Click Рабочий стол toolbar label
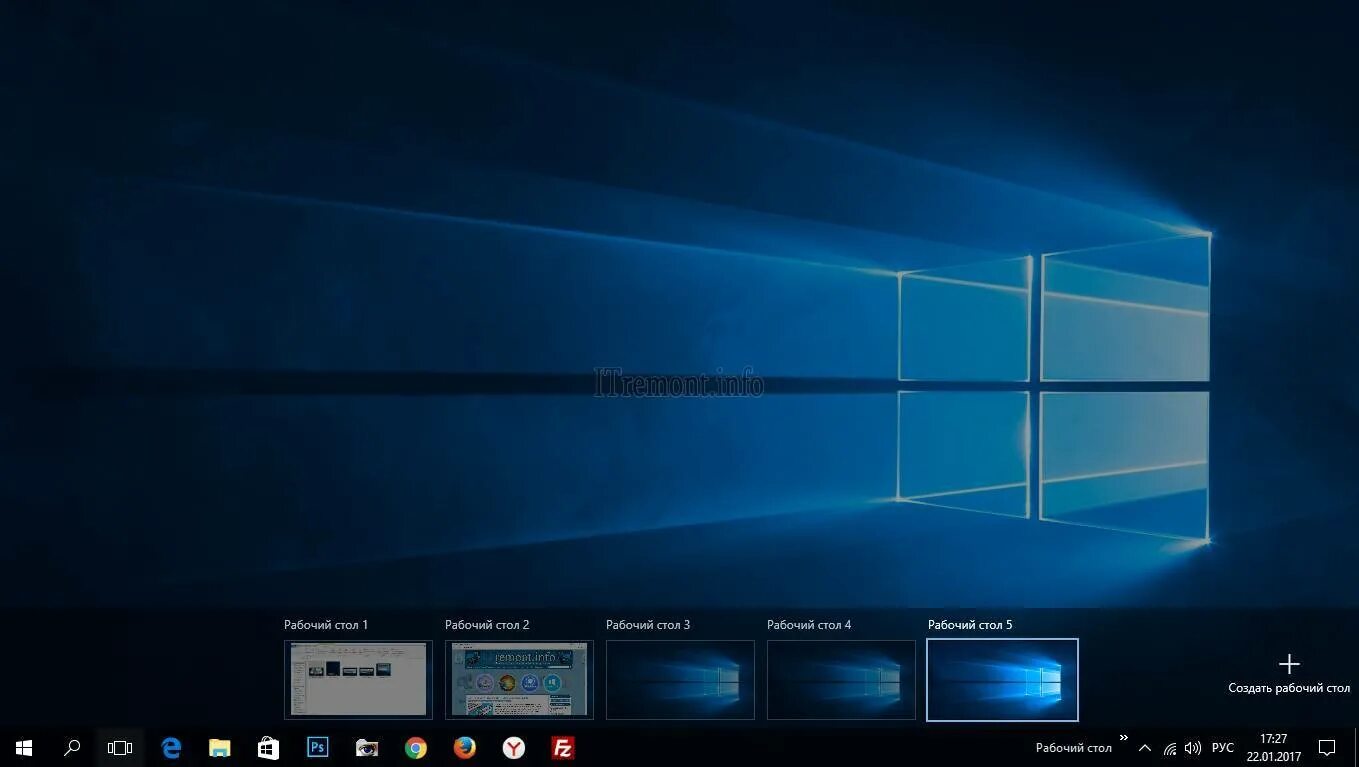The width and height of the screenshot is (1359, 767). 1074,748
